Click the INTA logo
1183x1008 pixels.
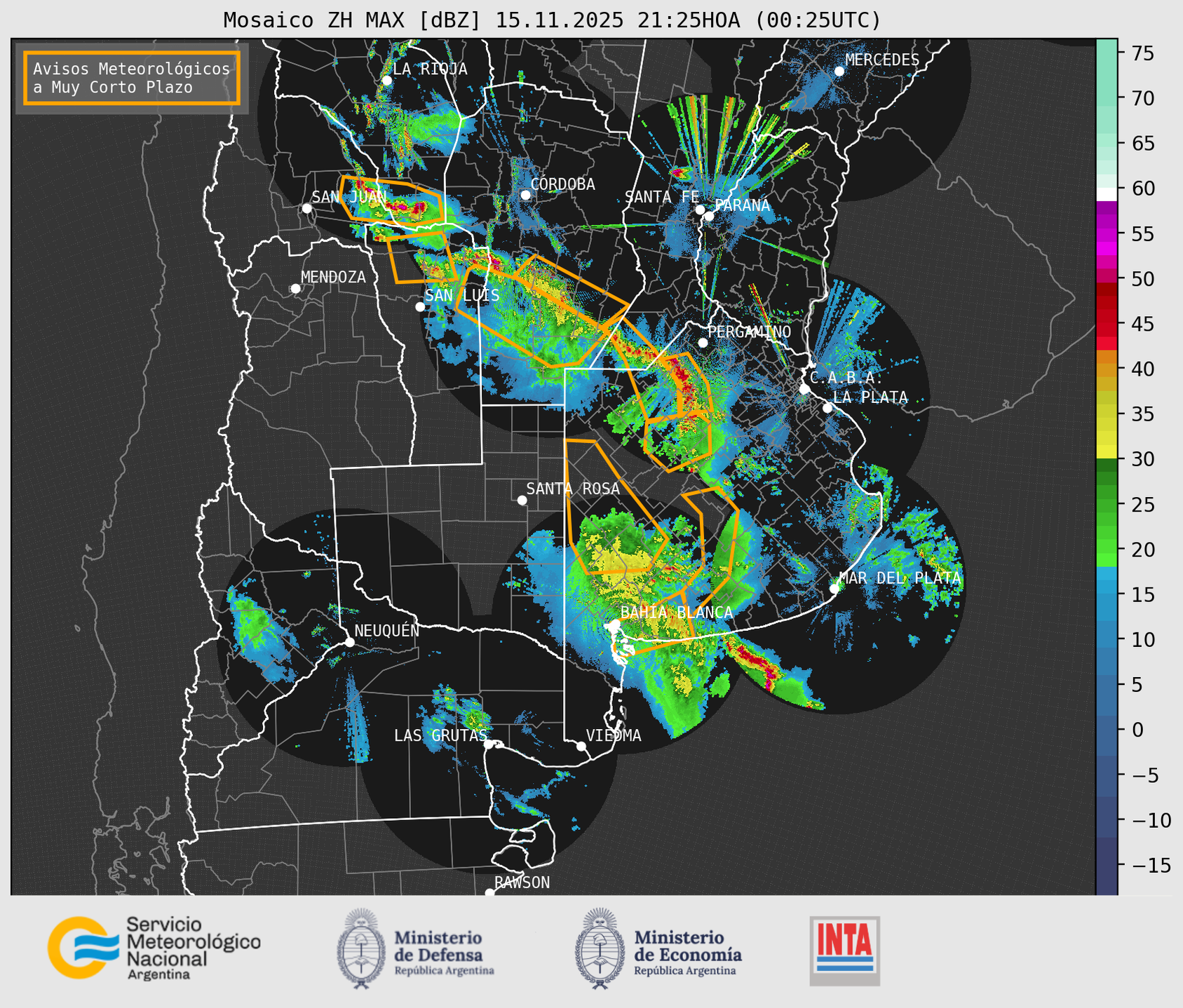tap(845, 951)
